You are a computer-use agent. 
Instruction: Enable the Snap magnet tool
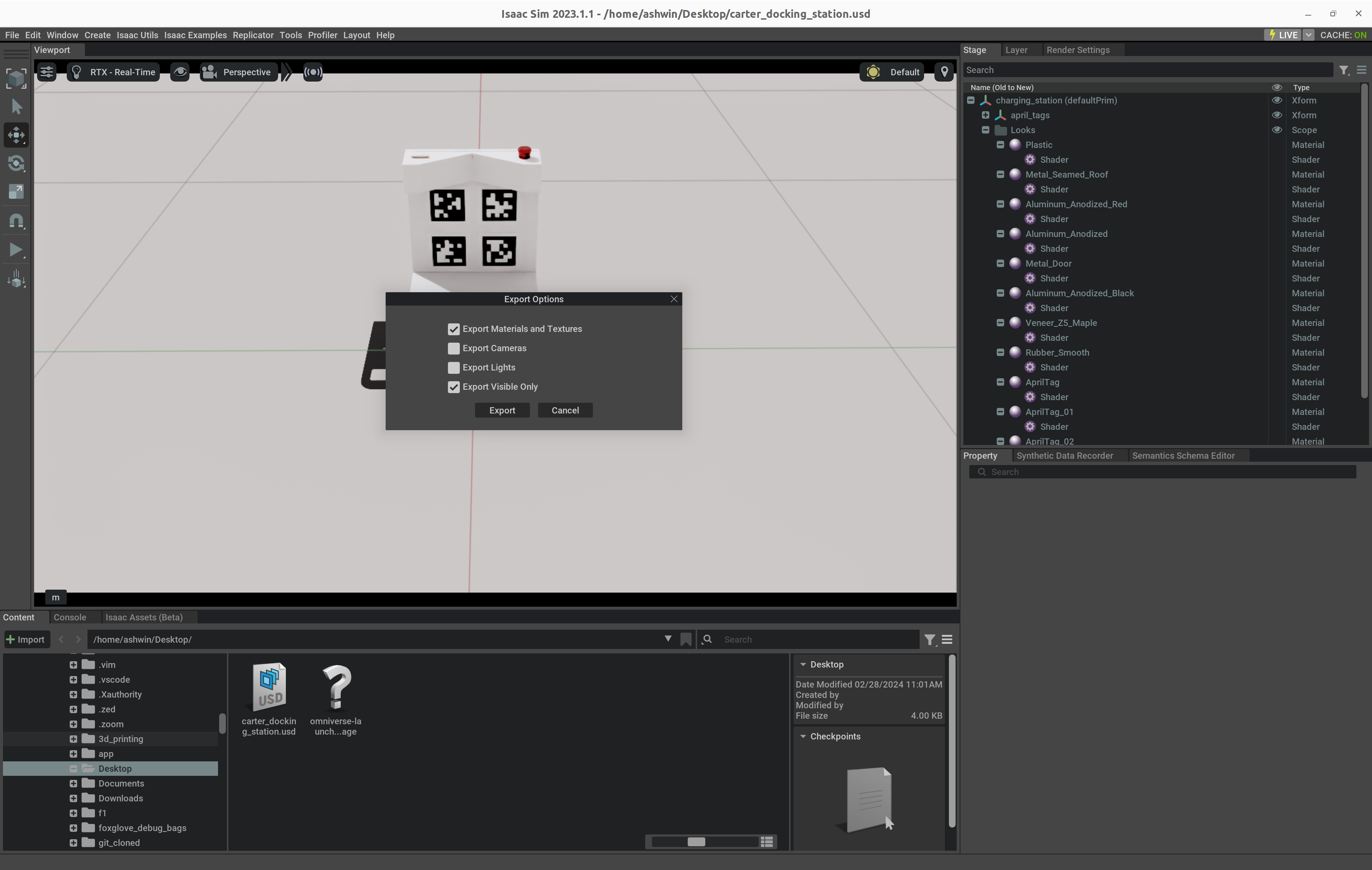point(16,221)
